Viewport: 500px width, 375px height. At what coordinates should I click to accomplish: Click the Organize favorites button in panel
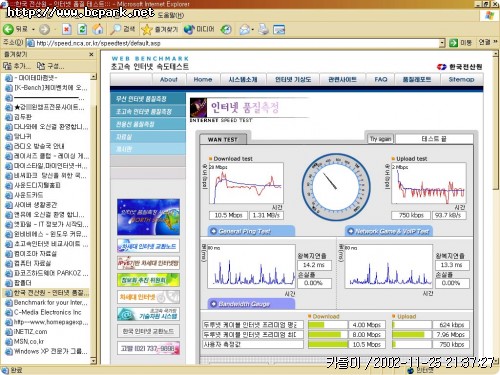pos(50,66)
